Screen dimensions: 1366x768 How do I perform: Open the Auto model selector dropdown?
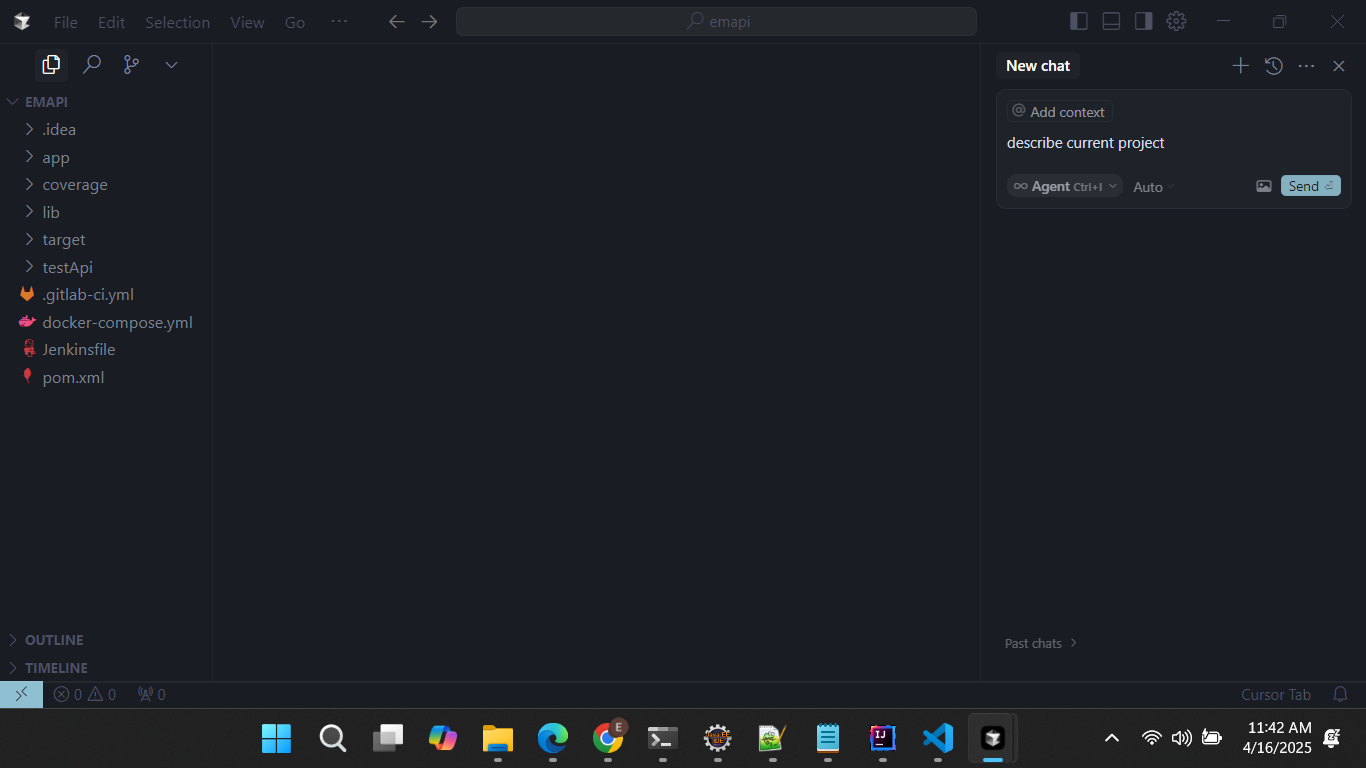[x=1153, y=187]
